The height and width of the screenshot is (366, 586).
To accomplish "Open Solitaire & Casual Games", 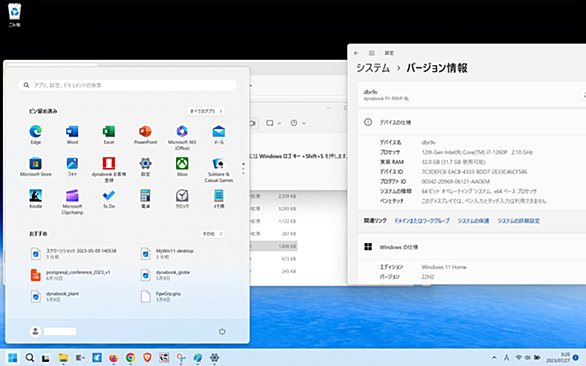I will tap(219, 170).
